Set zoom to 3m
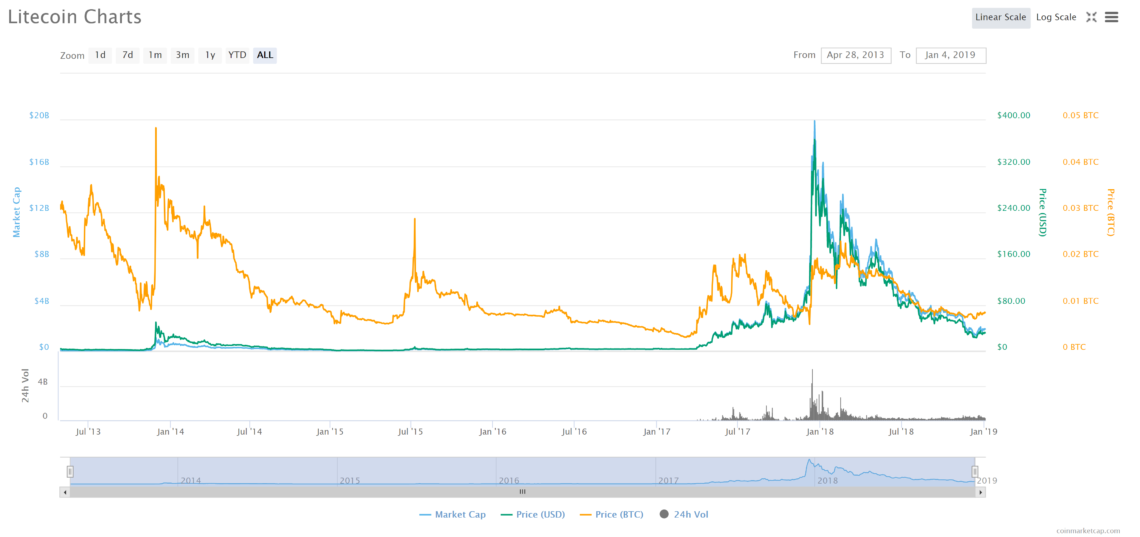The width and height of the screenshot is (1140, 537). pyautogui.click(x=182, y=55)
